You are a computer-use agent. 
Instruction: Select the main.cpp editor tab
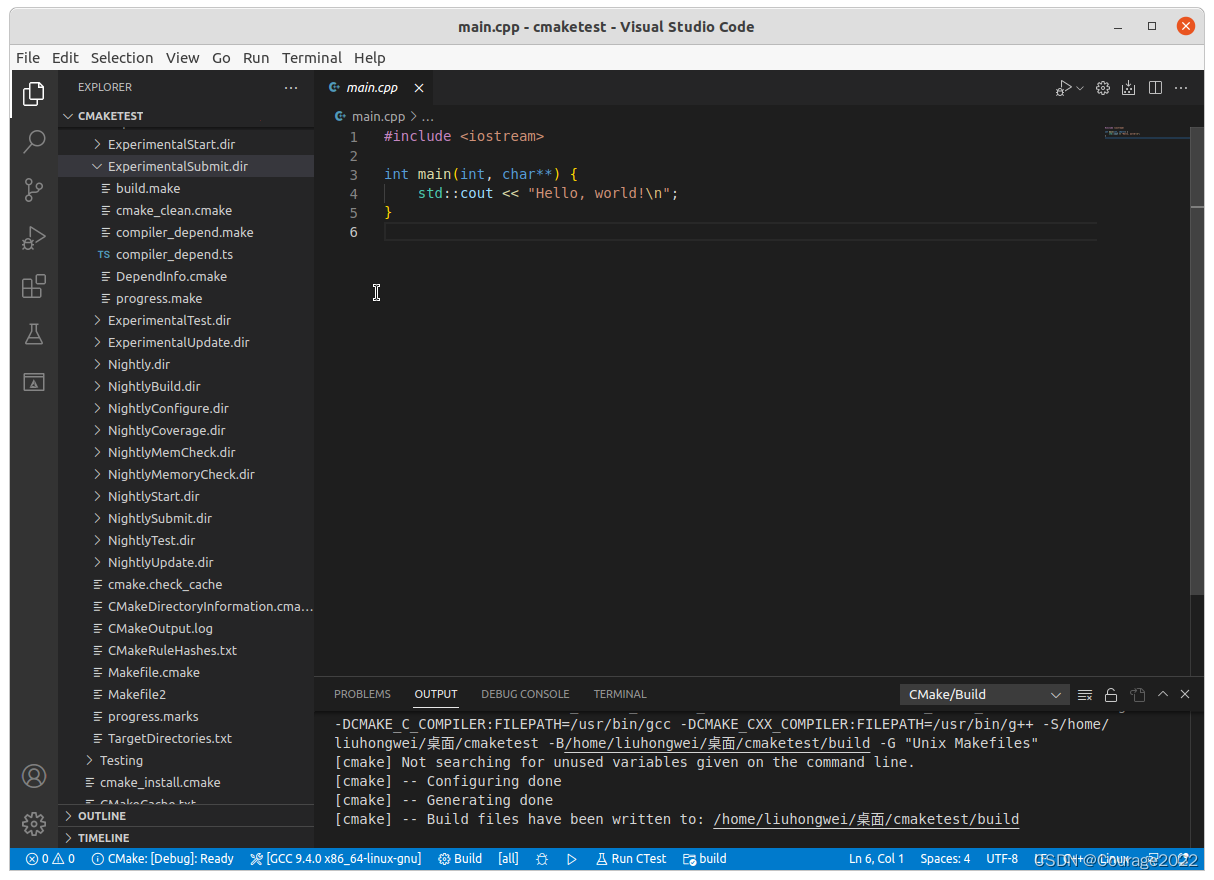(x=373, y=88)
